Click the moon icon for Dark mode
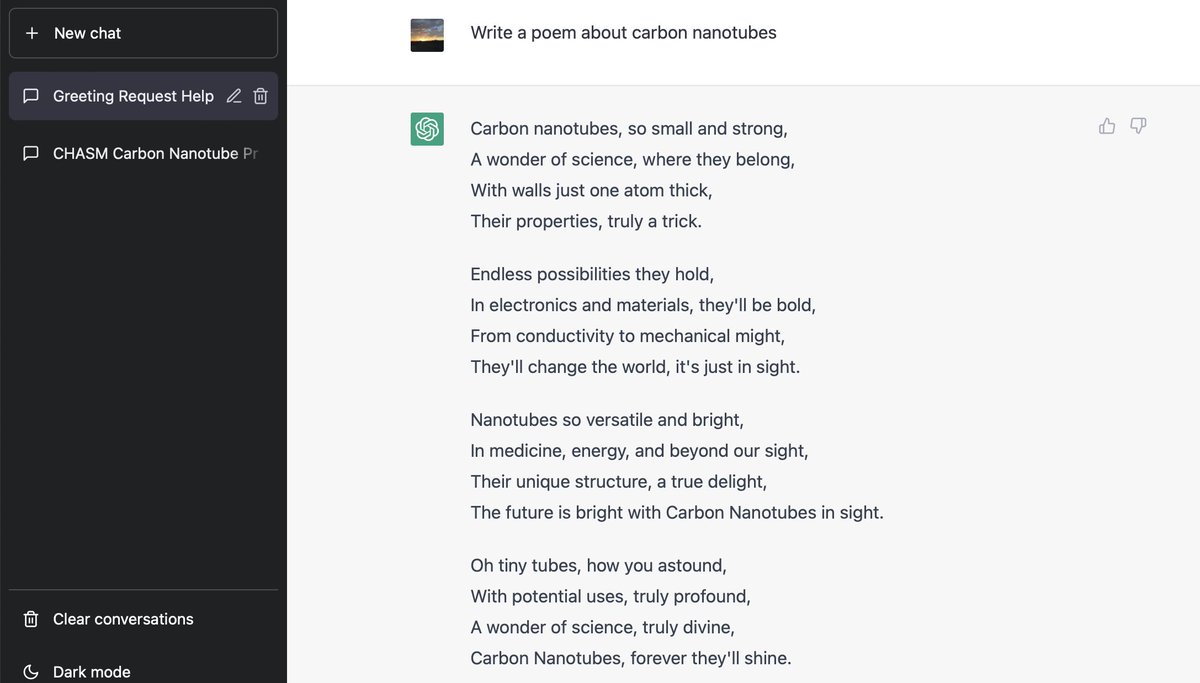The width and height of the screenshot is (1200, 683). coord(31,672)
